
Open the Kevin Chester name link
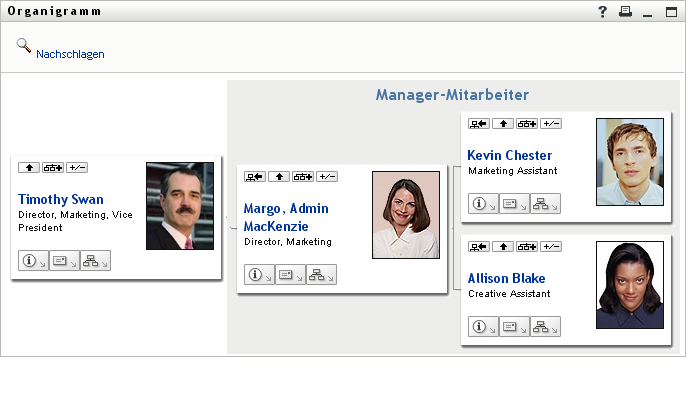point(510,155)
